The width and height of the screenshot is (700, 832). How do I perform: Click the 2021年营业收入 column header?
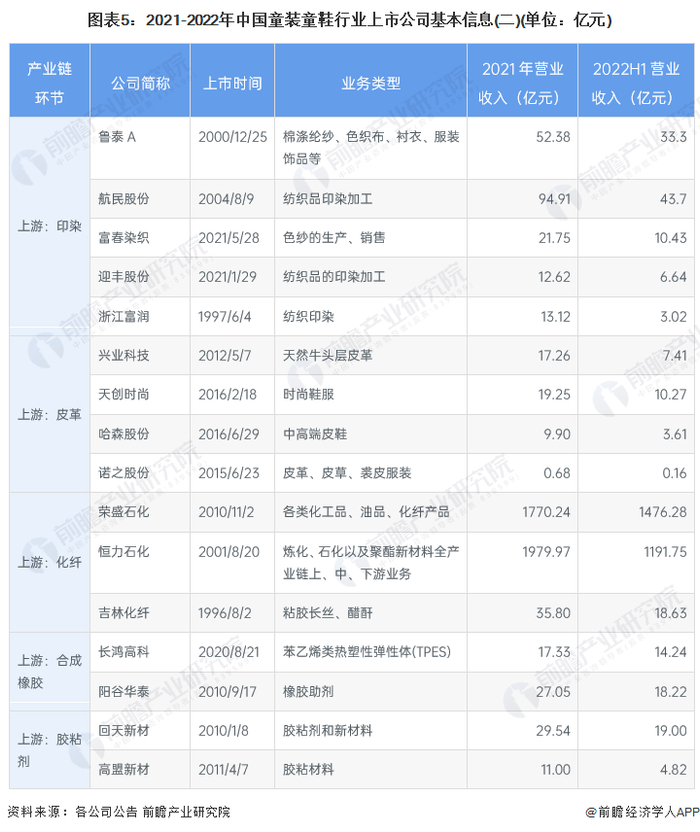522,81
